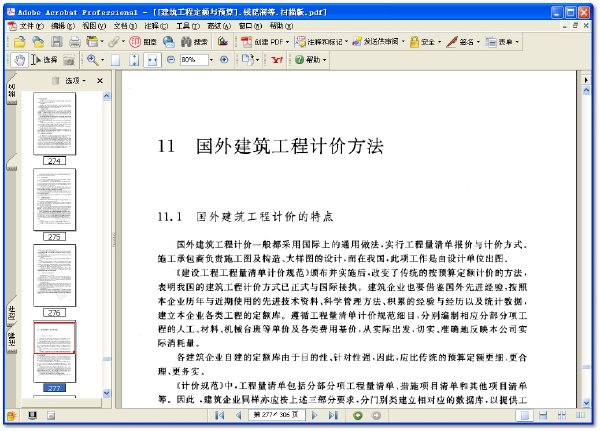
Task: Open the 帮助 menu in menu bar
Action: coord(281,26)
